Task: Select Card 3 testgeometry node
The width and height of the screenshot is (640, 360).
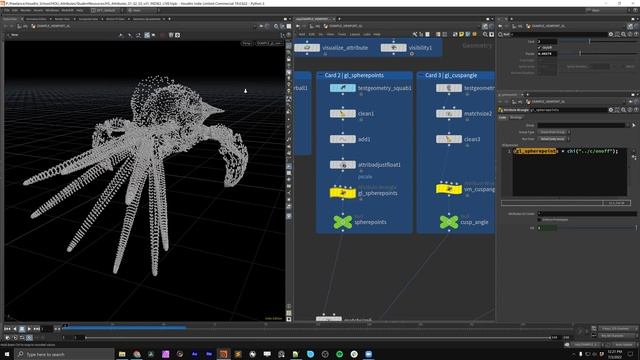Action: [x=449, y=88]
